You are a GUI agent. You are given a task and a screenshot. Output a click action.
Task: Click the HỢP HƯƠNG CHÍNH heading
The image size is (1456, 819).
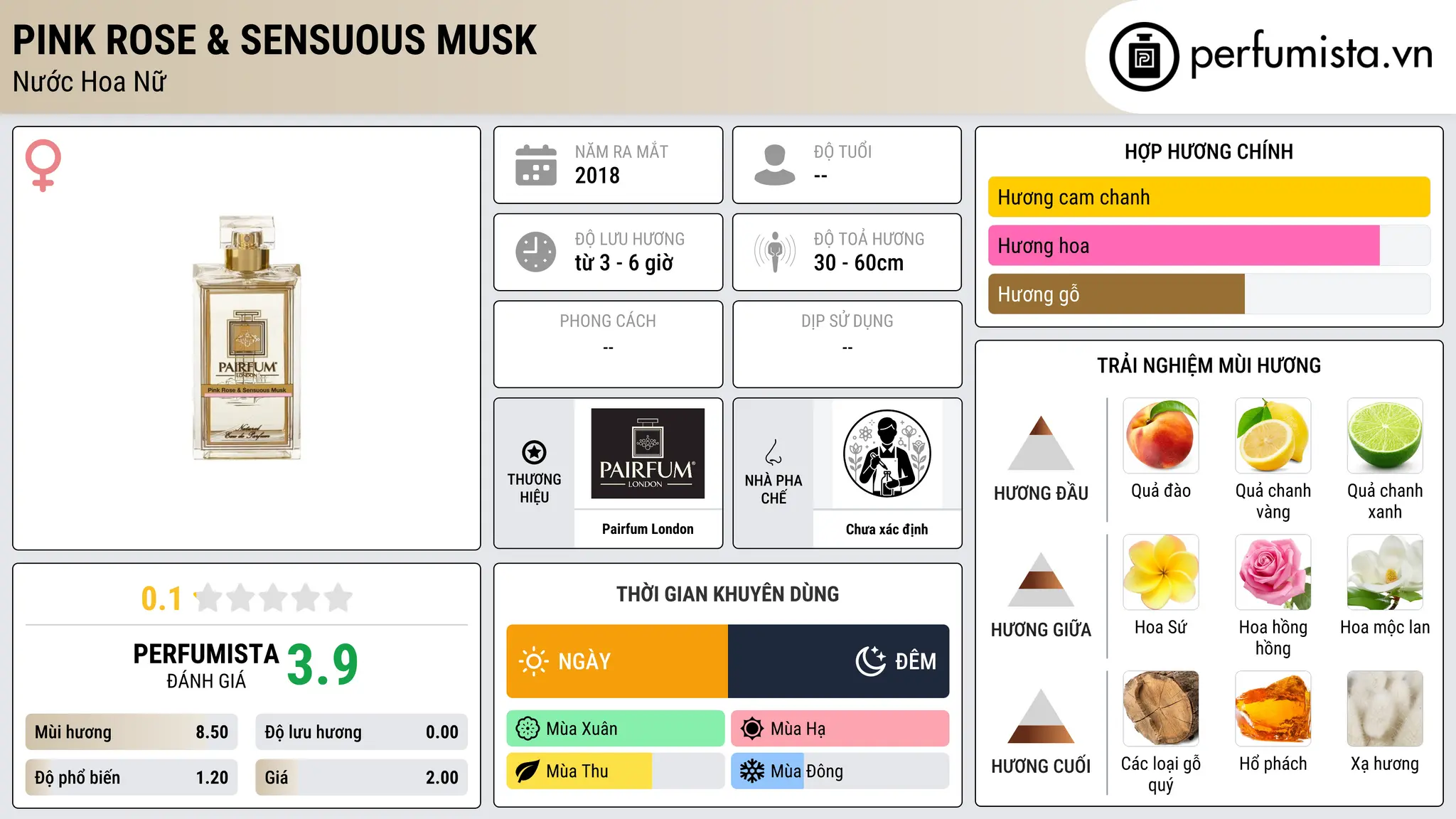[x=1209, y=151]
